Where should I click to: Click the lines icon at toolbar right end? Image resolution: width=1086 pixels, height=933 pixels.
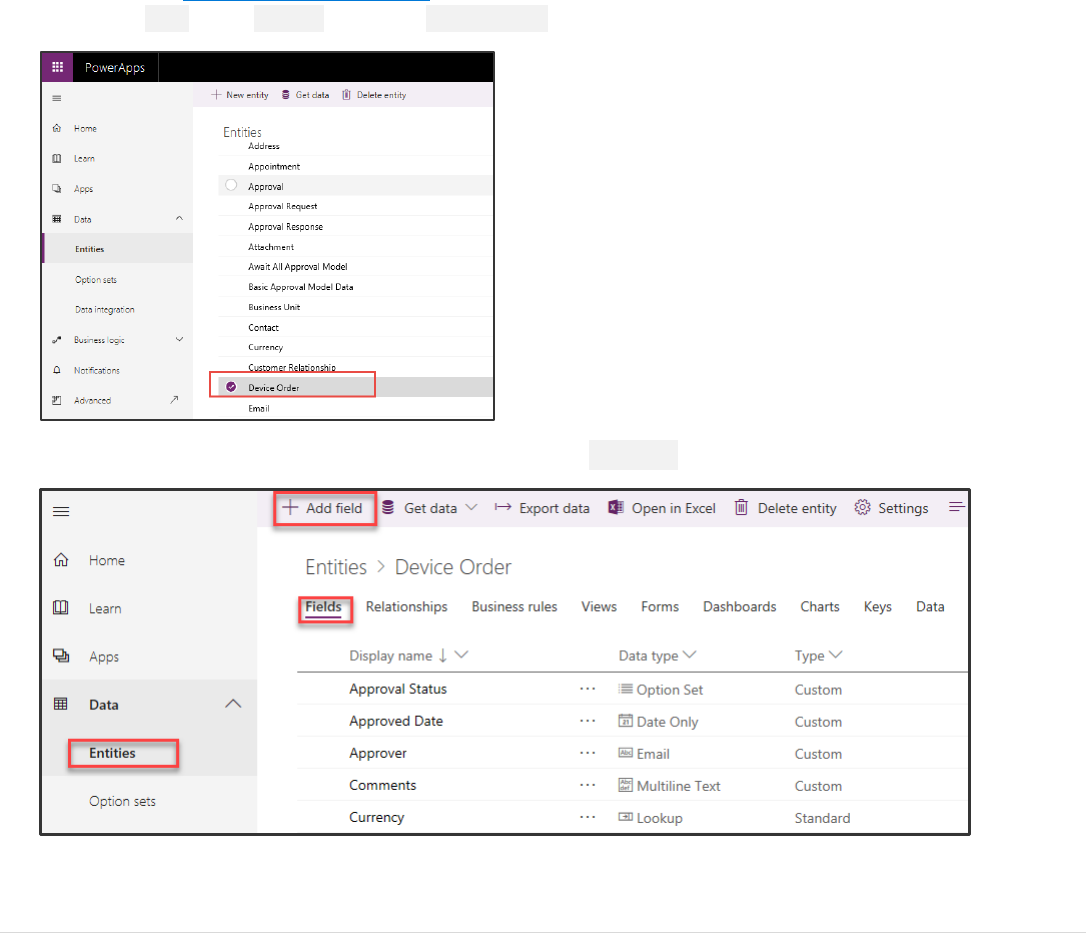click(956, 507)
